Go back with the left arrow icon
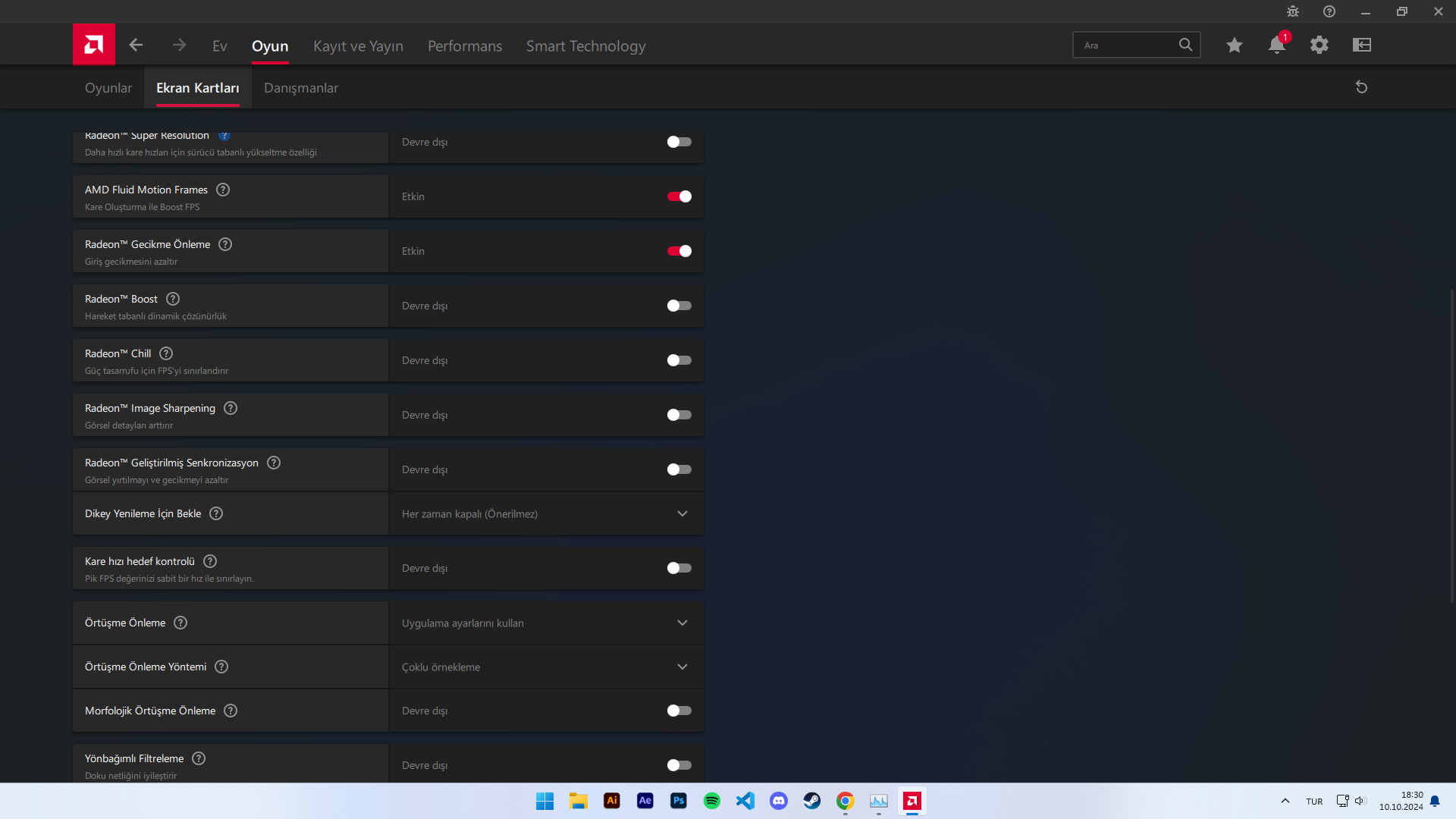 [136, 45]
